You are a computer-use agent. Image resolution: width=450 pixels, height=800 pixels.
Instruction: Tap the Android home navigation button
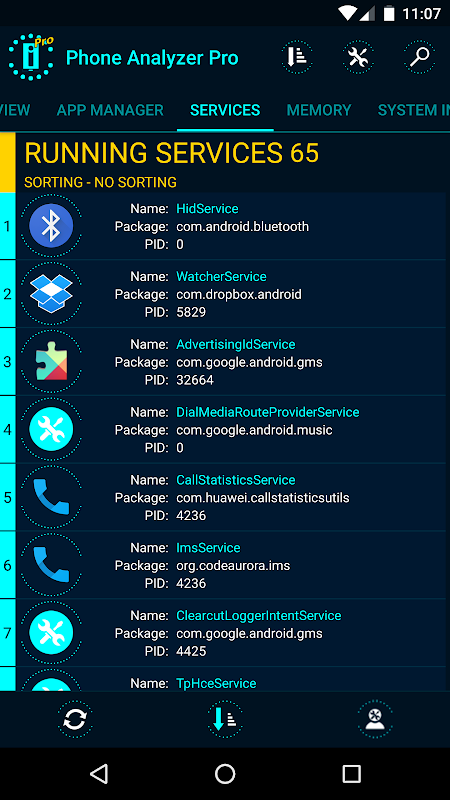[x=225, y=774]
